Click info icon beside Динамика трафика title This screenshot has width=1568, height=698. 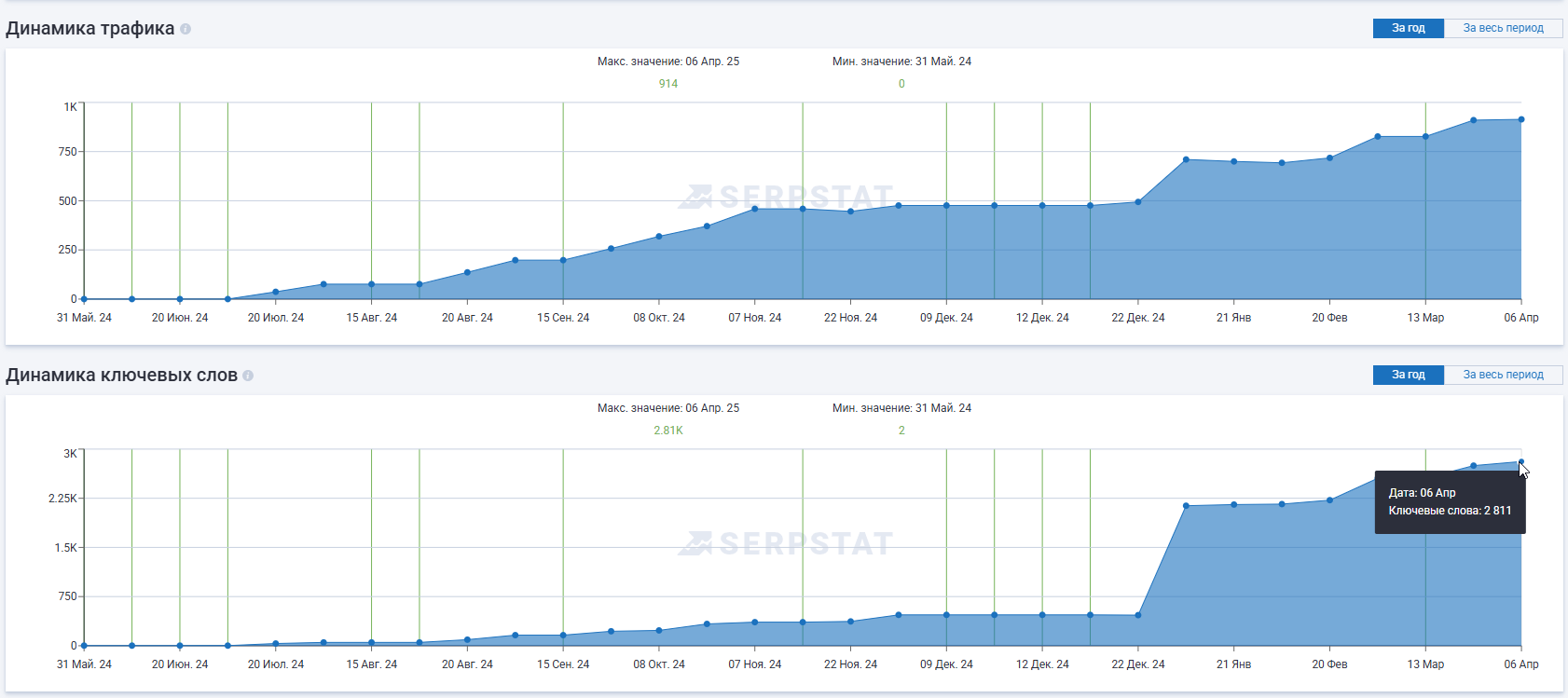pyautogui.click(x=186, y=29)
